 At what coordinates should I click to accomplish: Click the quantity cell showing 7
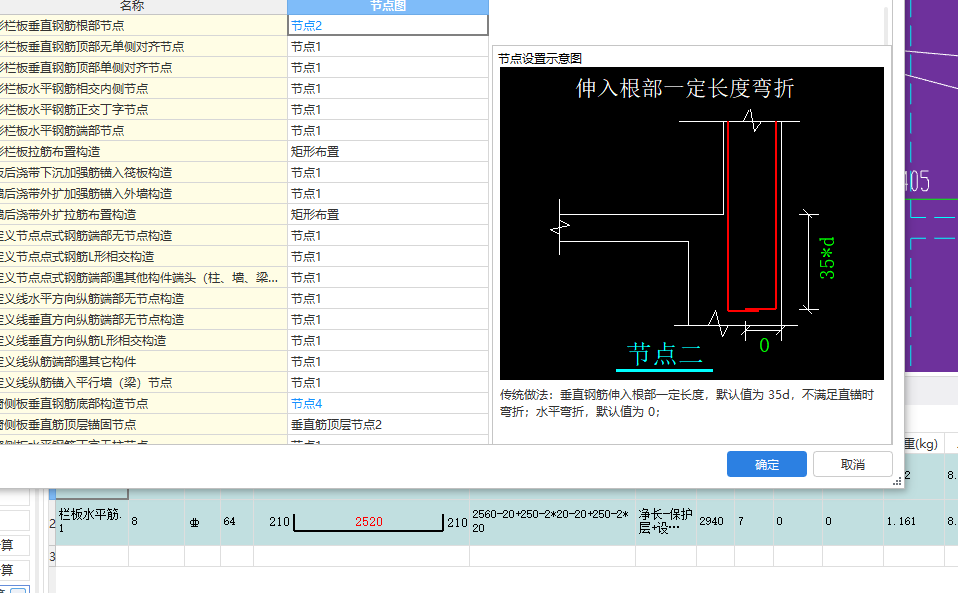pos(753,522)
